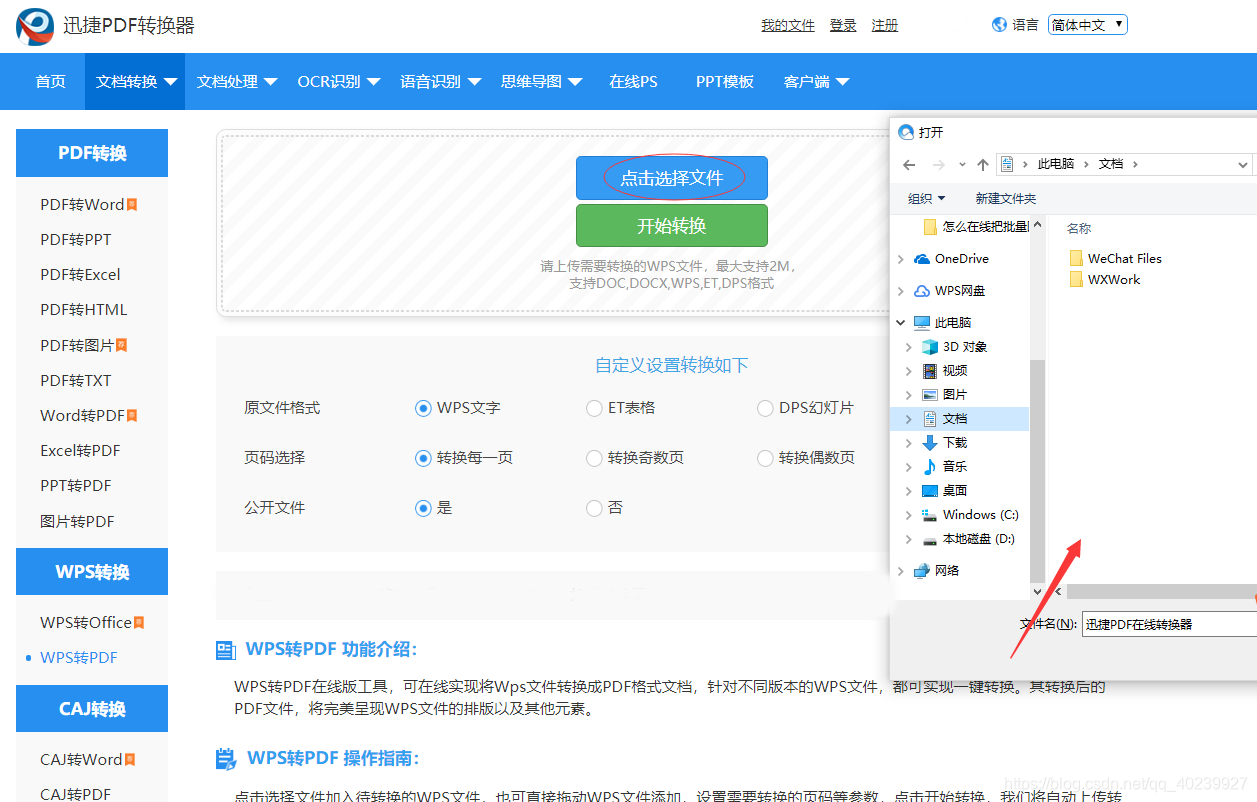Go to 首页 in the nav bar

tap(51, 82)
